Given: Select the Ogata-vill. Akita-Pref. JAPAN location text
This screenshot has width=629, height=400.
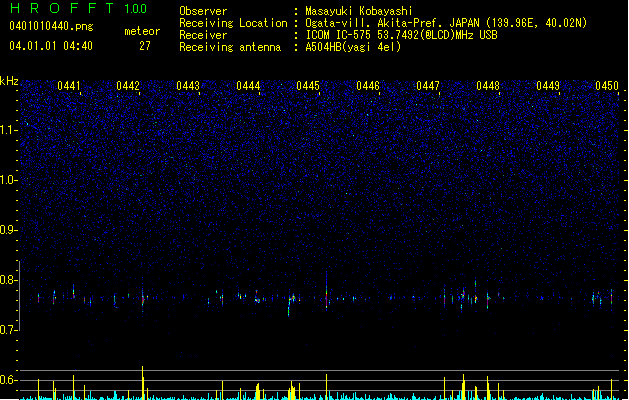Looking at the screenshot, I should point(446,23).
